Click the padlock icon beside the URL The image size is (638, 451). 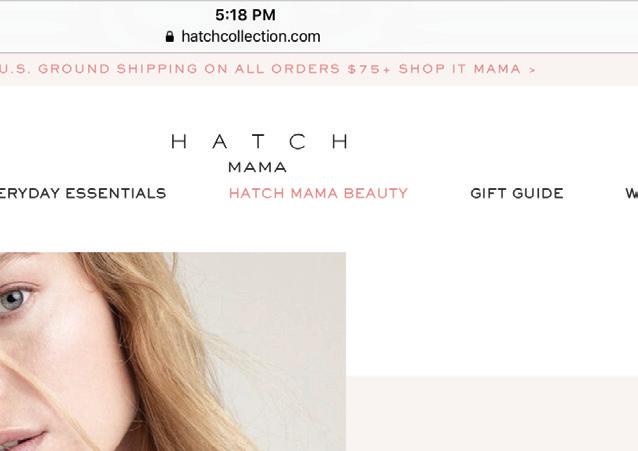[x=170, y=37]
